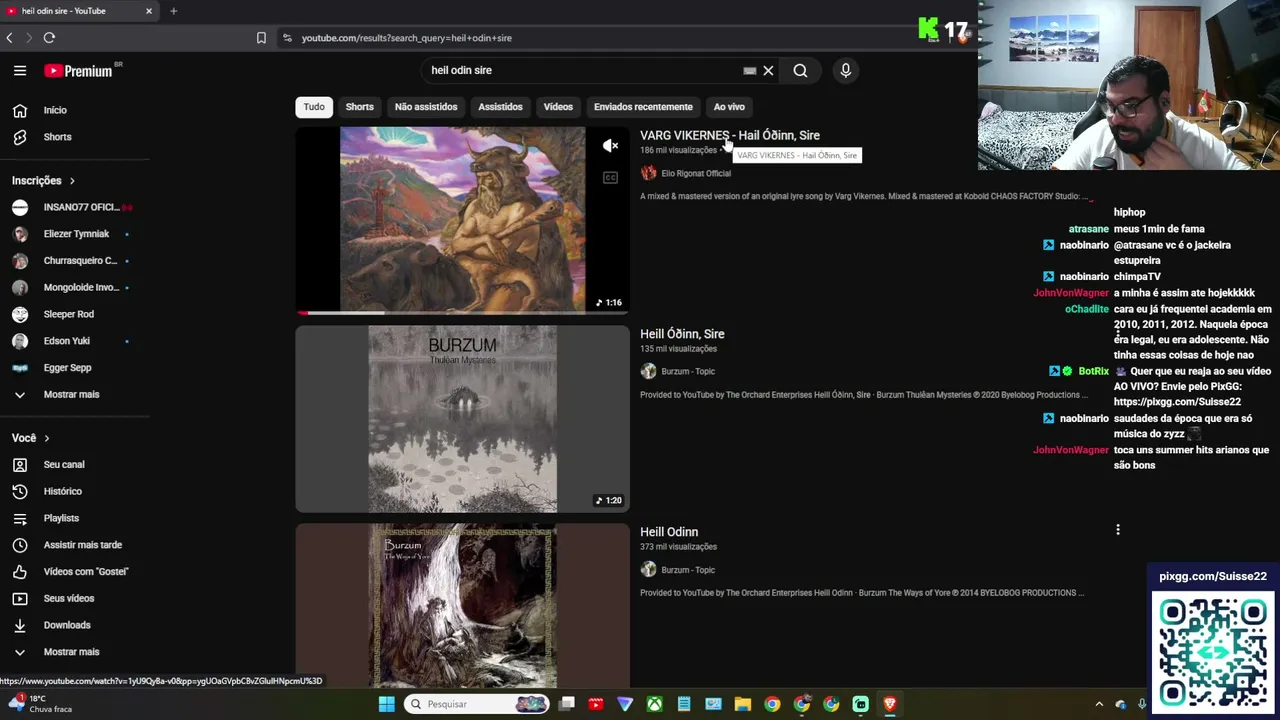1280x720 pixels.
Task: Open the VARG VIKERNES - Hail Óðinn, Sire title
Action: (x=730, y=136)
